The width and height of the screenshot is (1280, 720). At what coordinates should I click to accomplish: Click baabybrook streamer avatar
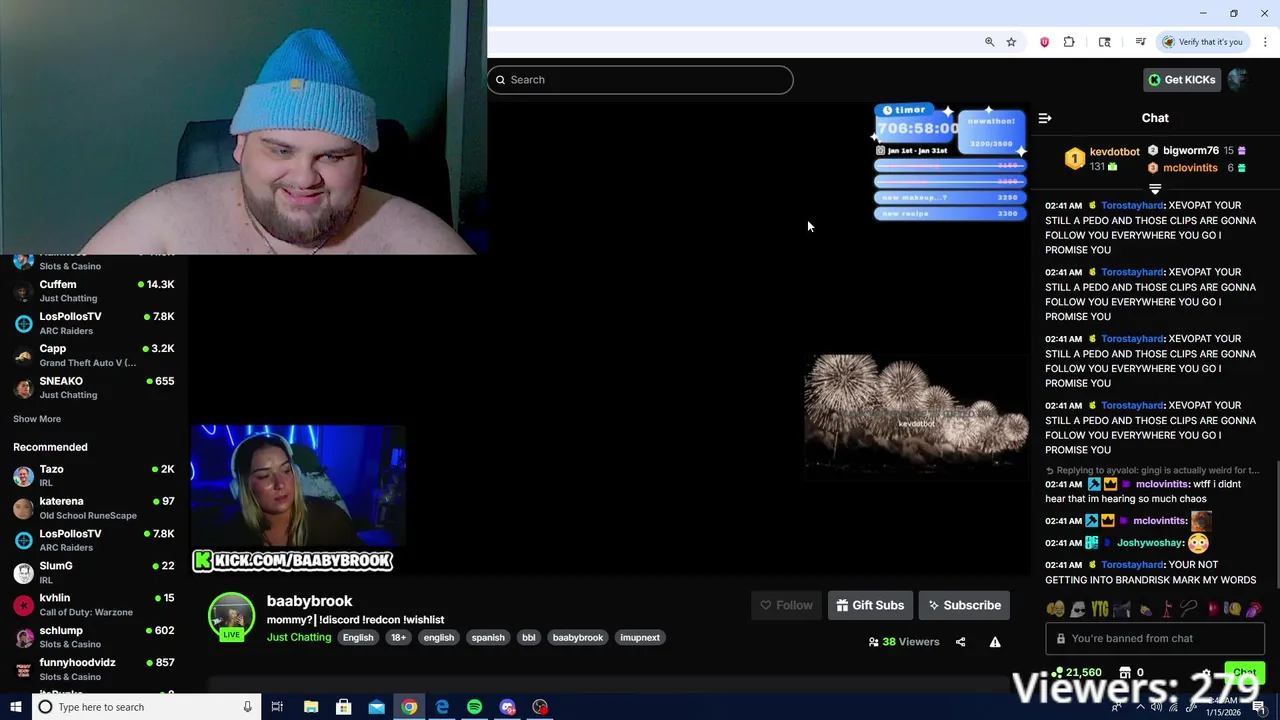(x=231, y=616)
